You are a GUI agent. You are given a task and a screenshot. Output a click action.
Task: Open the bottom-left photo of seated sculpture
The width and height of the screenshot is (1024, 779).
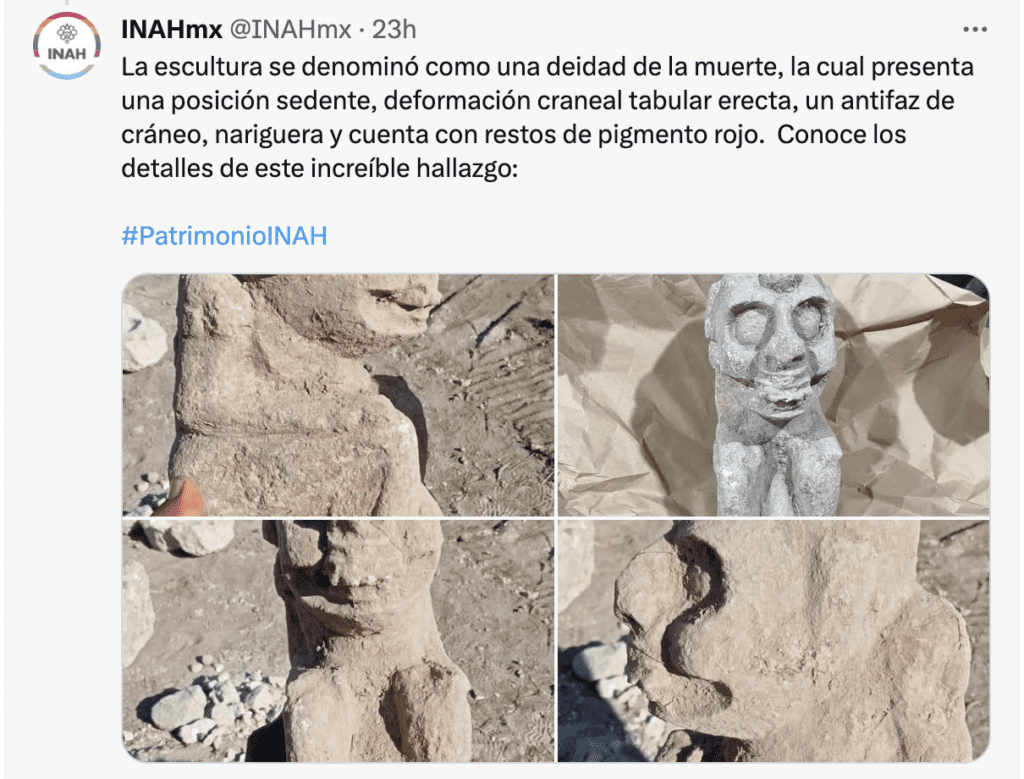338,641
